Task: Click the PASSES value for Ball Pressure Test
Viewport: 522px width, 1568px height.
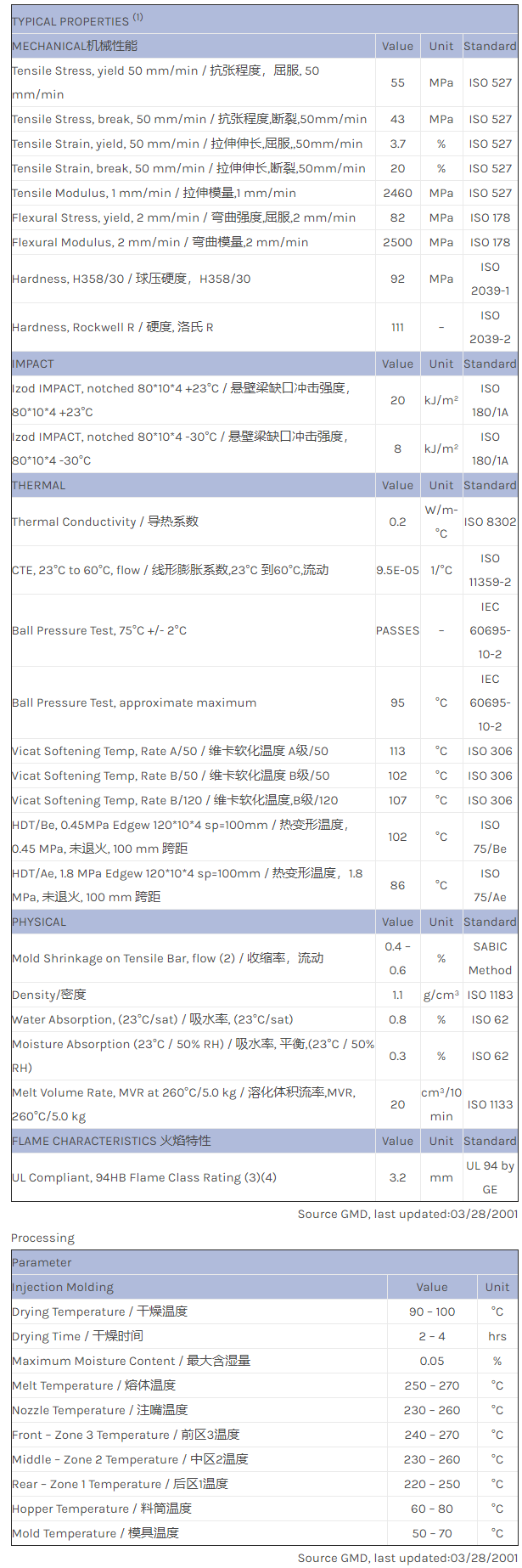Action: point(397,630)
